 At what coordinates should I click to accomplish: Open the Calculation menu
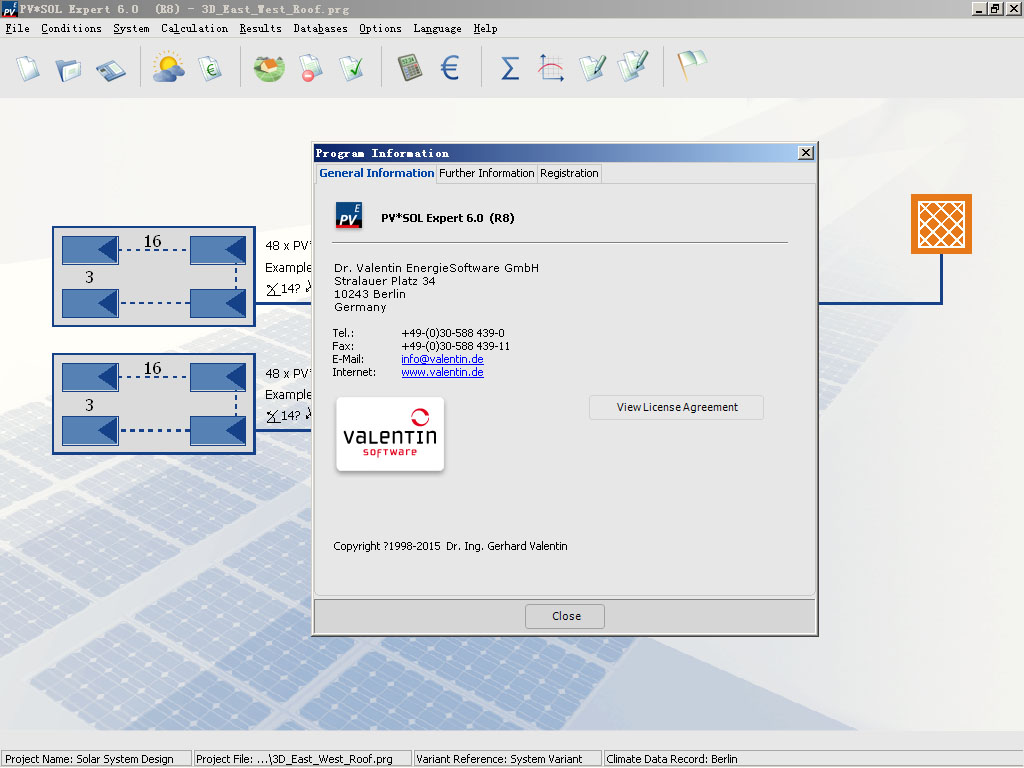pos(195,29)
